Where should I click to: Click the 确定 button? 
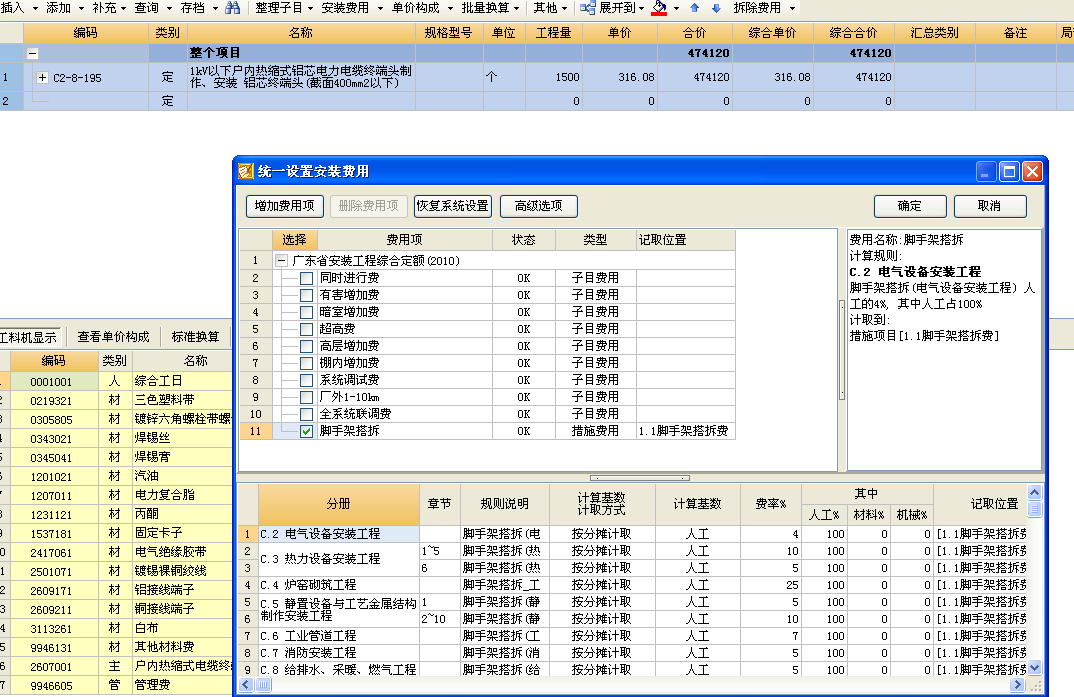pyautogui.click(x=910, y=206)
